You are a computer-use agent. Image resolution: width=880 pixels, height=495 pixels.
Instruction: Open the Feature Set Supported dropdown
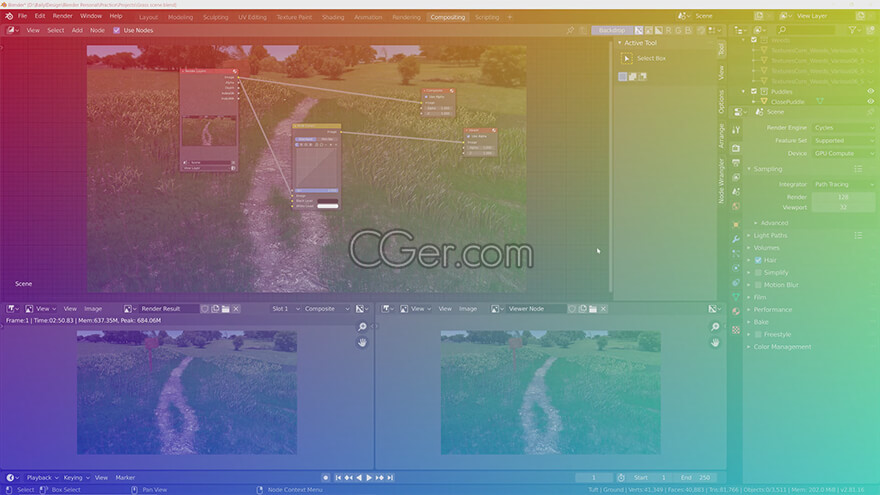point(844,141)
